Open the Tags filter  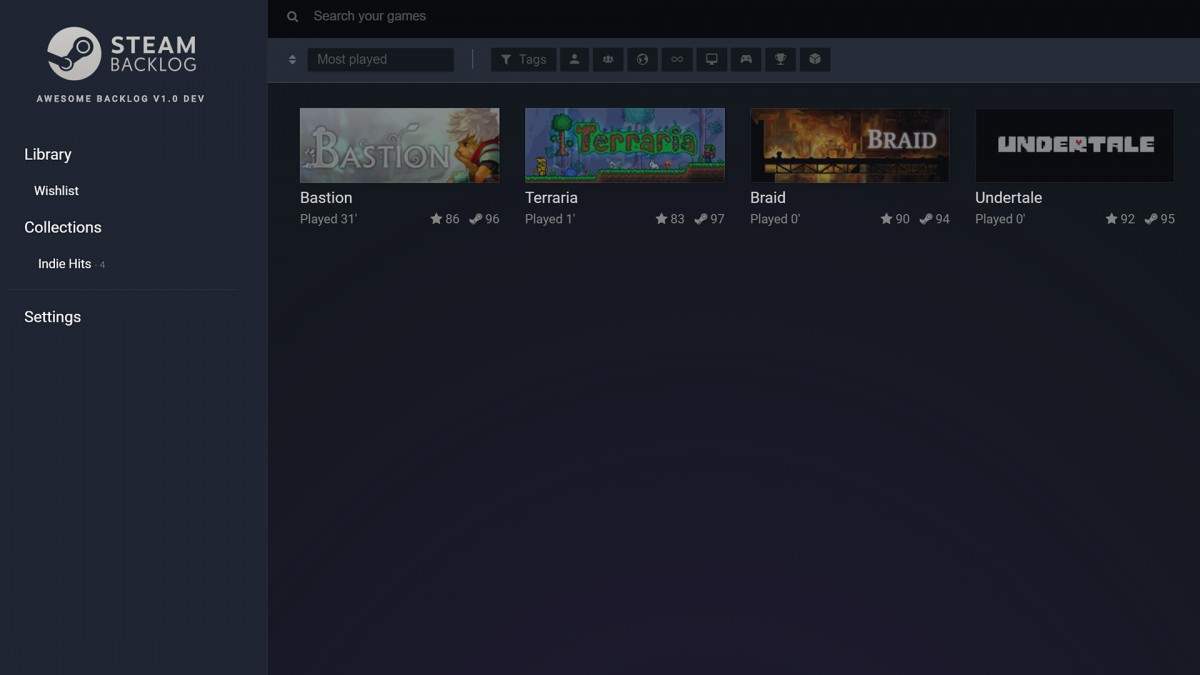(523, 59)
